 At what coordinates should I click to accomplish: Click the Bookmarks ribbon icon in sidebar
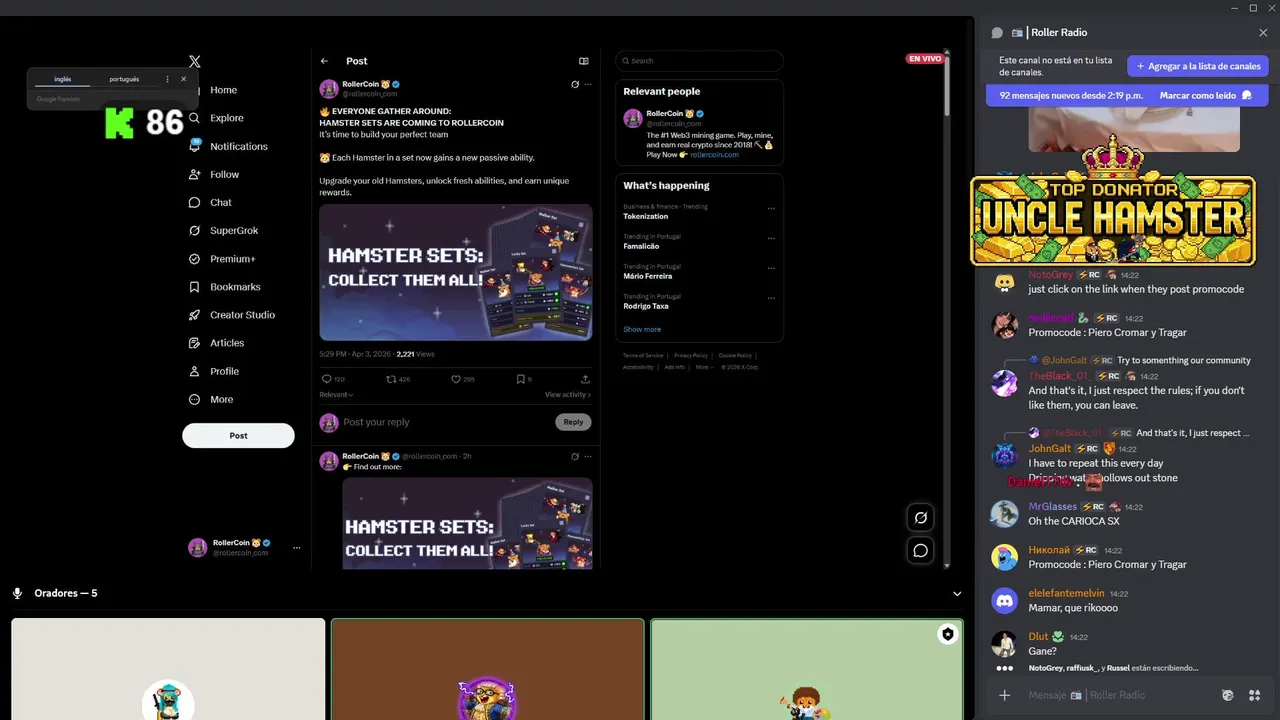pyautogui.click(x=195, y=287)
